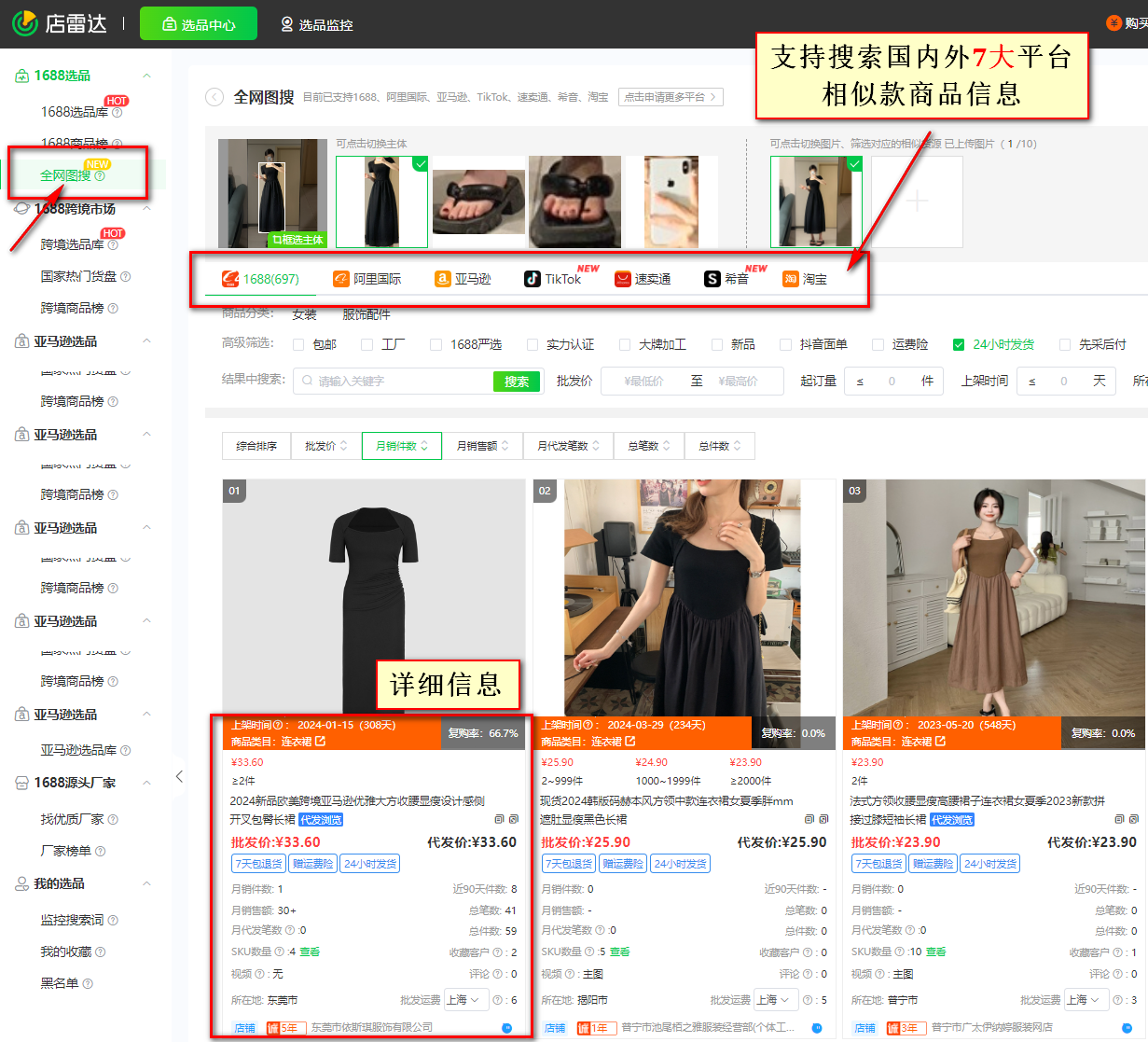Open the 选品中心 menu item
Image resolution: width=1148 pixels, height=1042 pixels.
[198, 22]
